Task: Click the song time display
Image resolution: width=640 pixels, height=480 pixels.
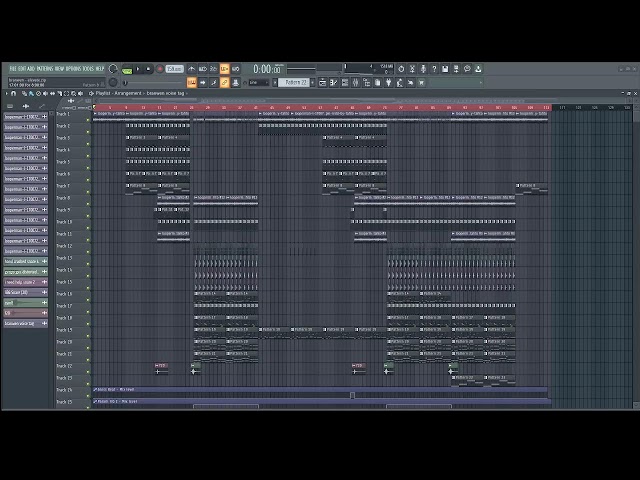Action: pyautogui.click(x=268, y=69)
